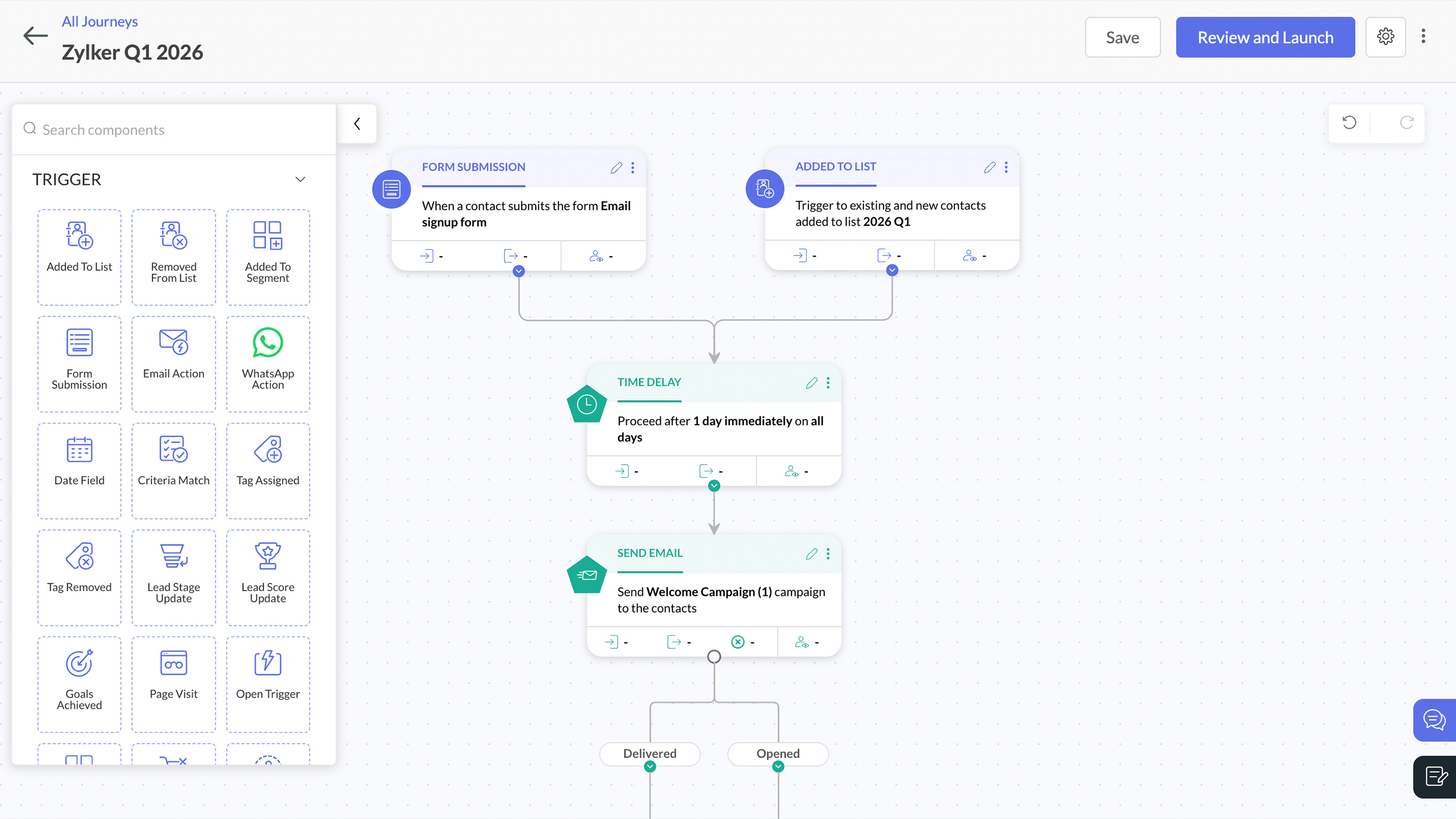This screenshot has width=1456, height=819.
Task: Click the Opened branch label
Action: pos(778,753)
